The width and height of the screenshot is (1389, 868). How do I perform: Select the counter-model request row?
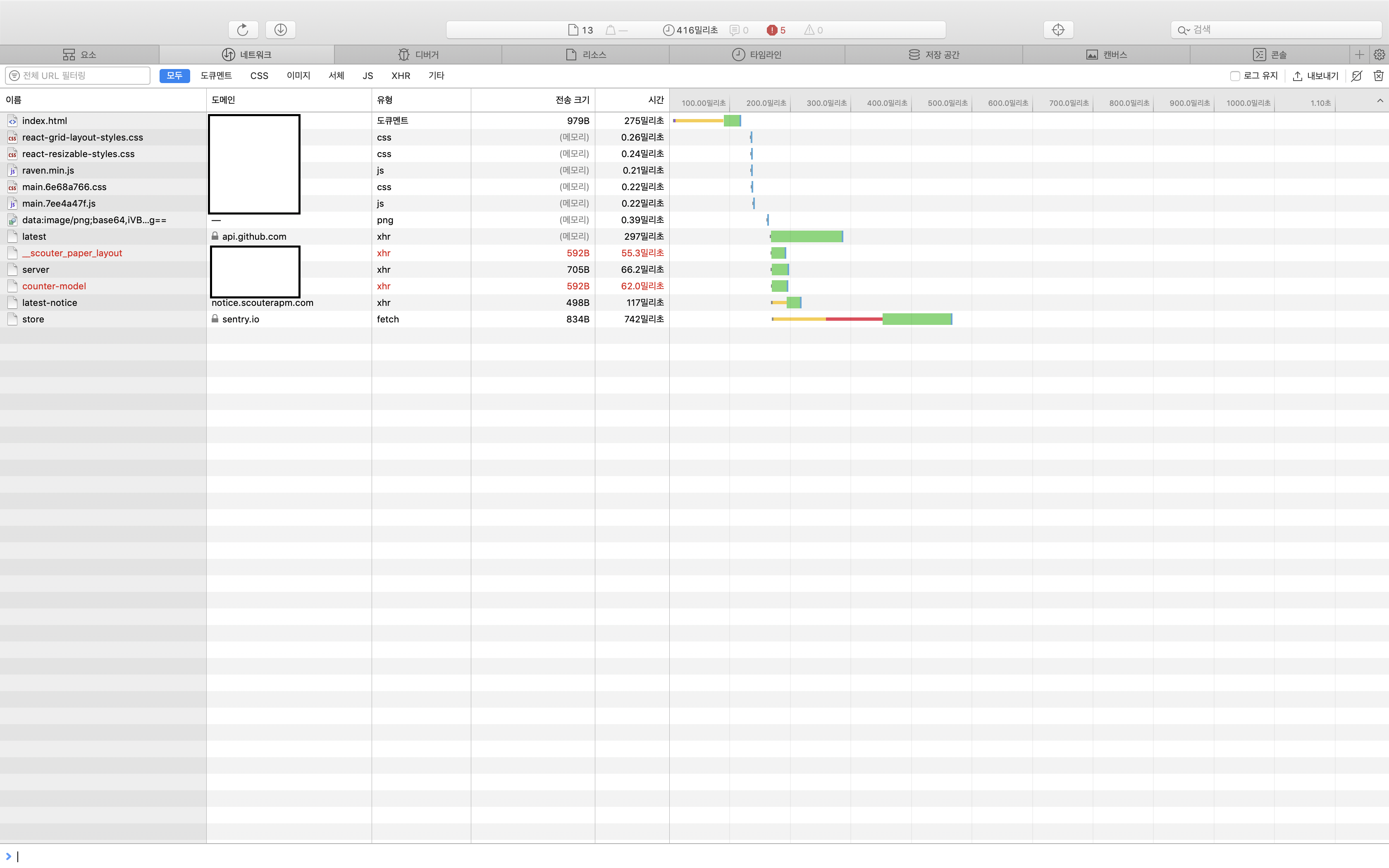(x=54, y=286)
